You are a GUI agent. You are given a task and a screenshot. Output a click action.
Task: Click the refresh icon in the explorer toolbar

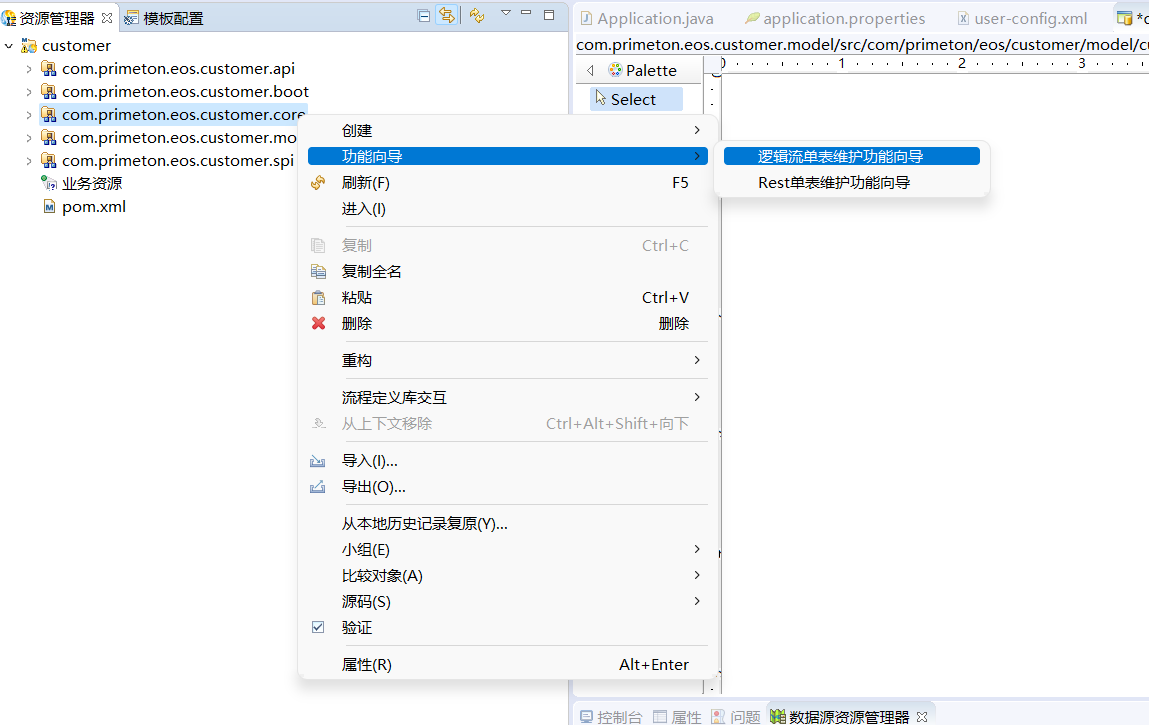(475, 15)
